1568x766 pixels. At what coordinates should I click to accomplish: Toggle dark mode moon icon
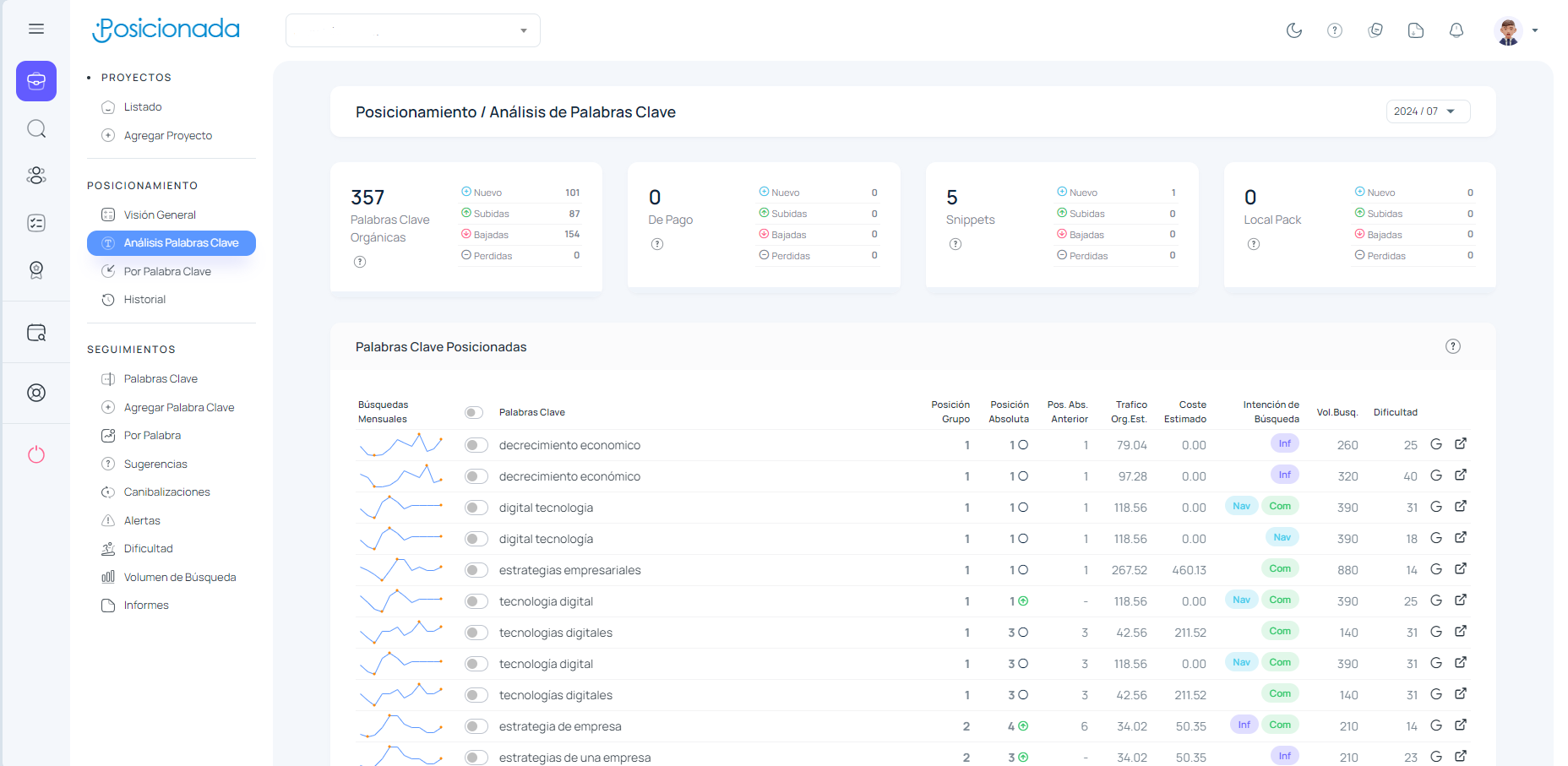[1294, 30]
